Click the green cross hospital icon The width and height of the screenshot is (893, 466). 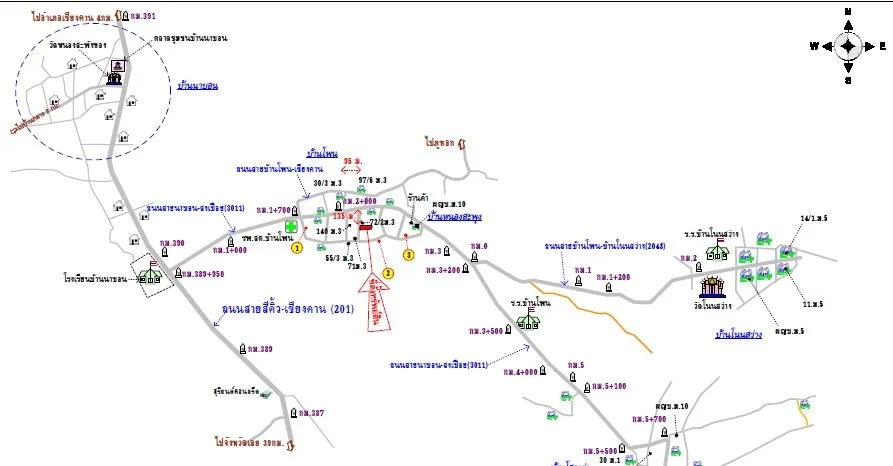pyautogui.click(x=292, y=227)
